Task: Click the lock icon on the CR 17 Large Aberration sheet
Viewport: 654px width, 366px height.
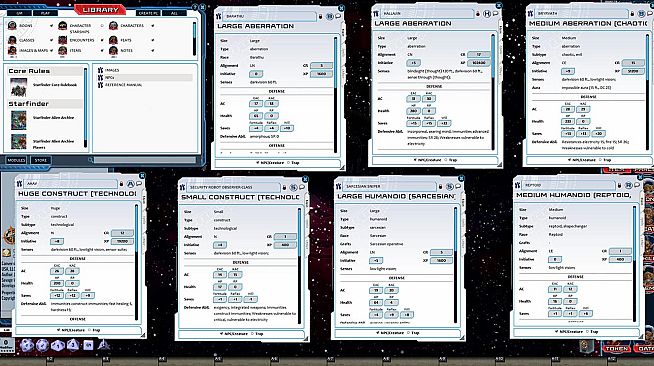Action: click(x=478, y=14)
